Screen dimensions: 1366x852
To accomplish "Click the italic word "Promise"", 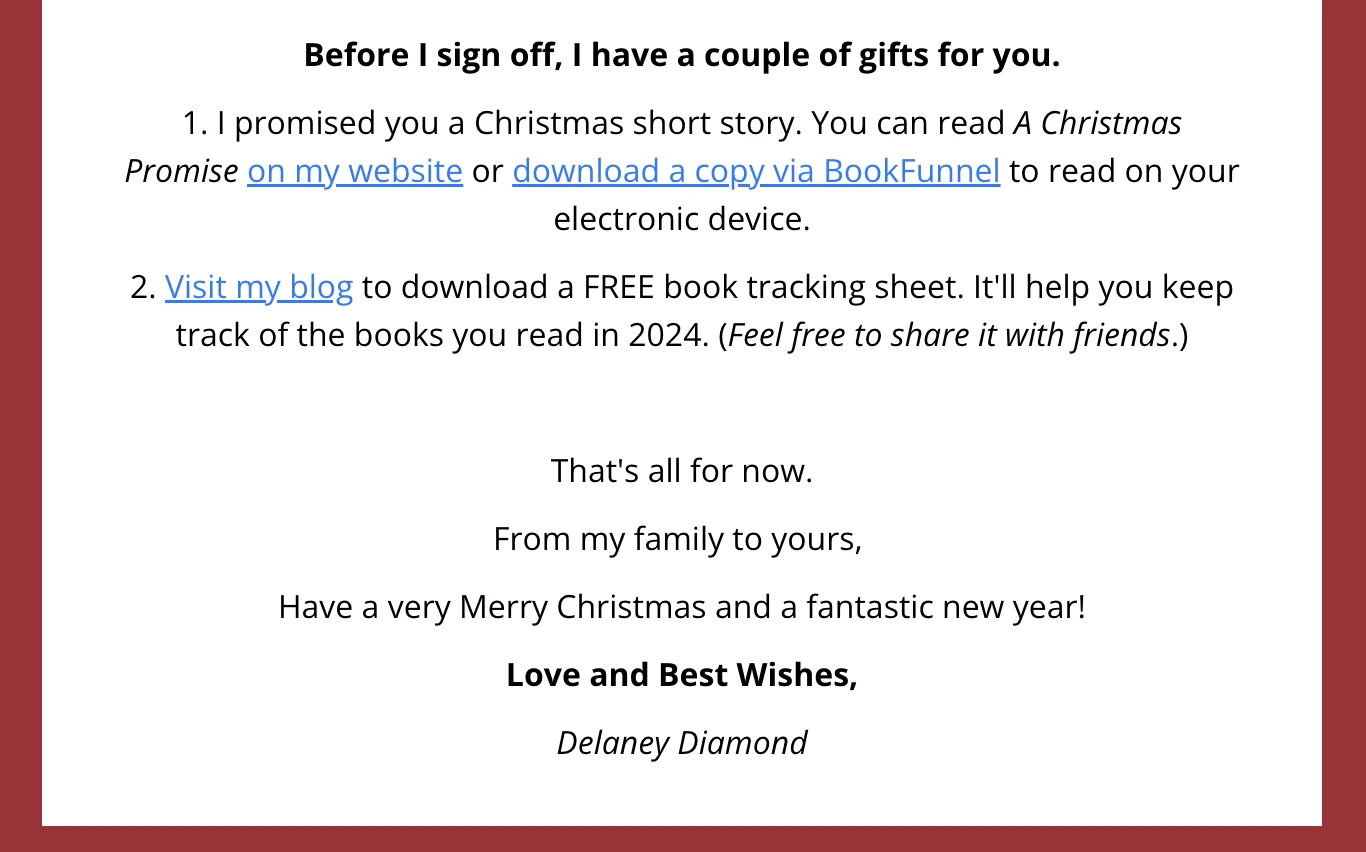I will [x=181, y=171].
